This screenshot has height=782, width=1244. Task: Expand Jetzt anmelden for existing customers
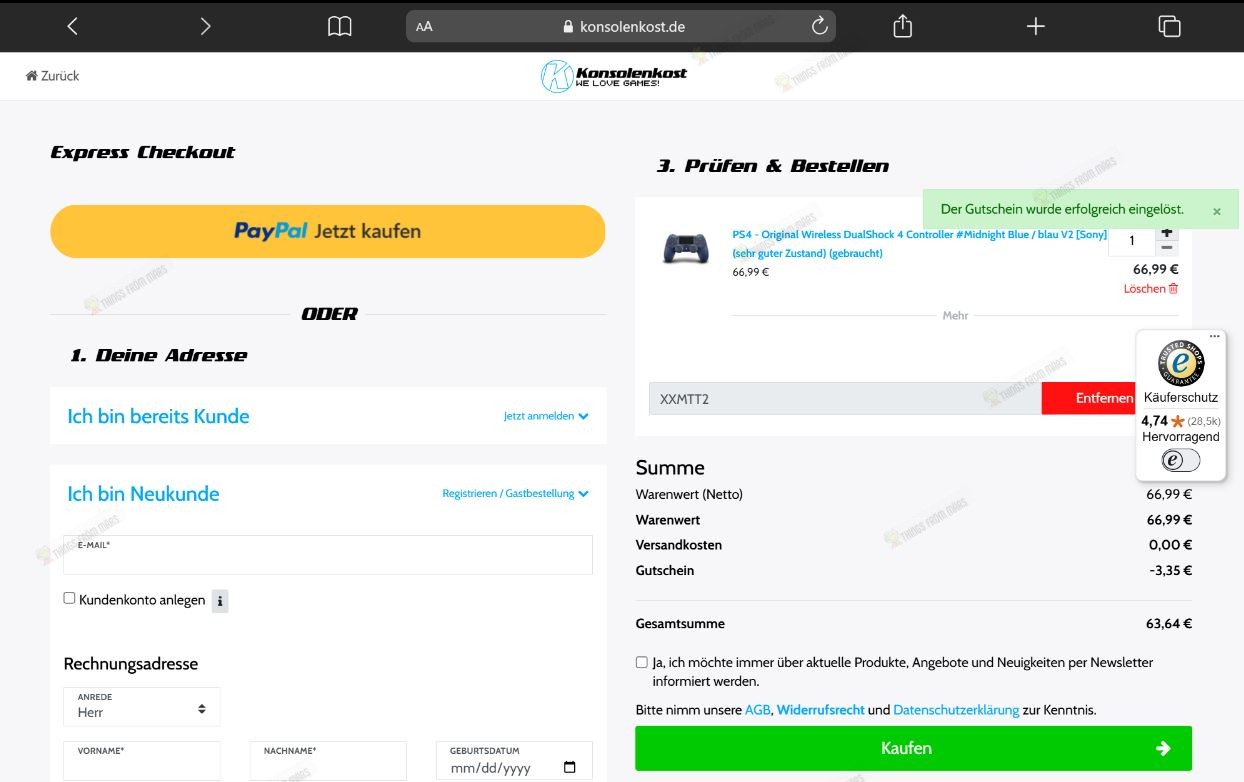coord(546,416)
